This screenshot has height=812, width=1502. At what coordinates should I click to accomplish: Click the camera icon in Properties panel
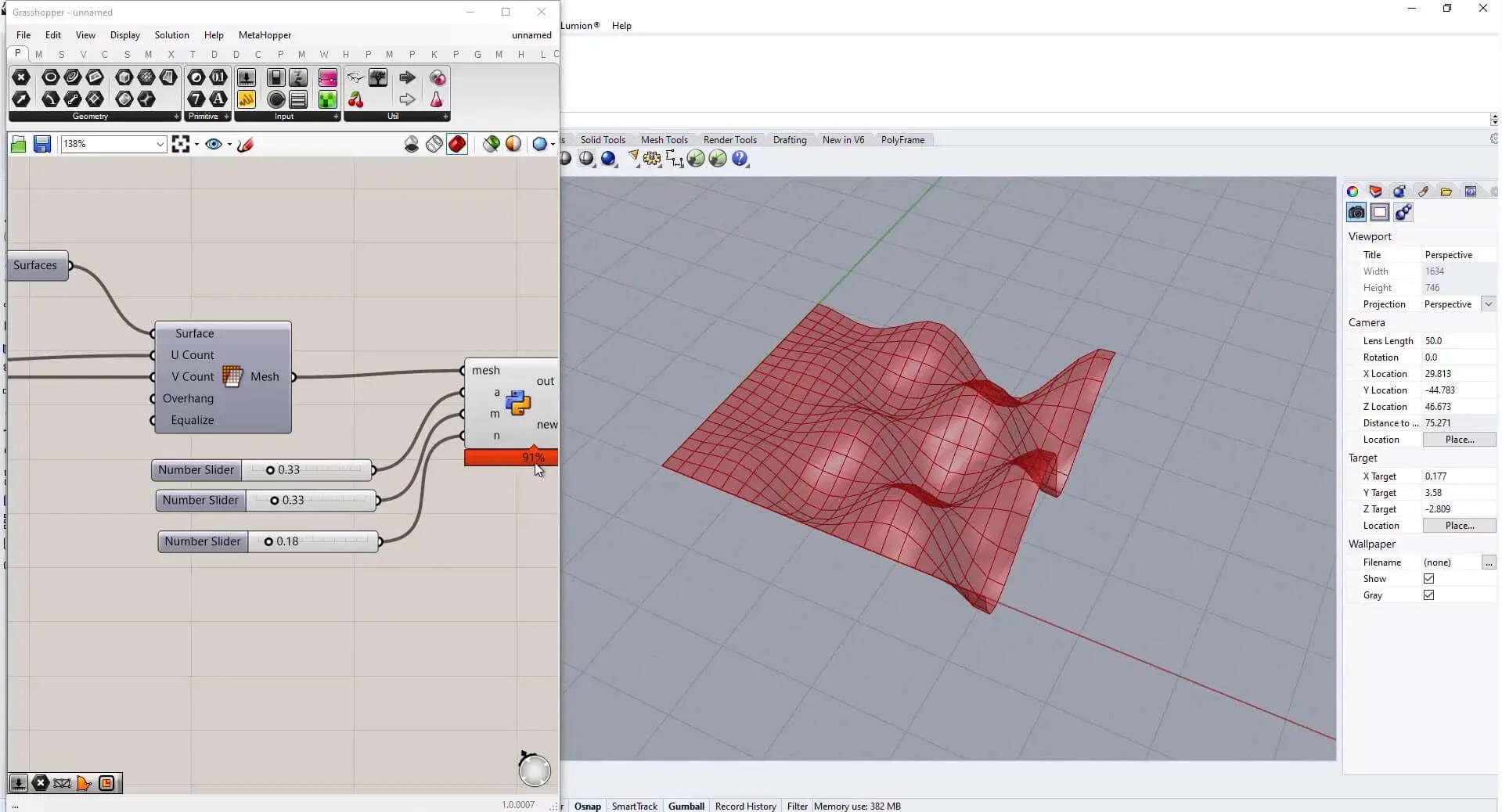1356,212
